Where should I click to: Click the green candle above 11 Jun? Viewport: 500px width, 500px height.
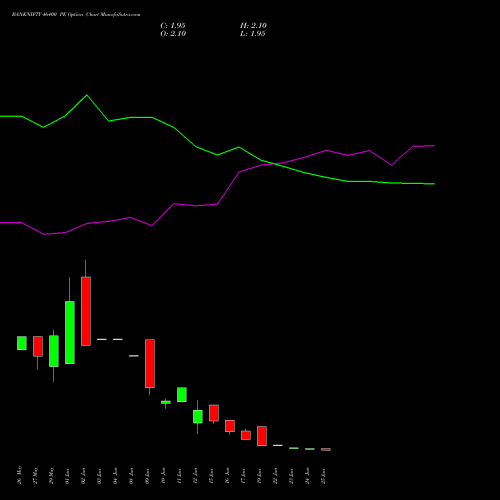click(182, 395)
